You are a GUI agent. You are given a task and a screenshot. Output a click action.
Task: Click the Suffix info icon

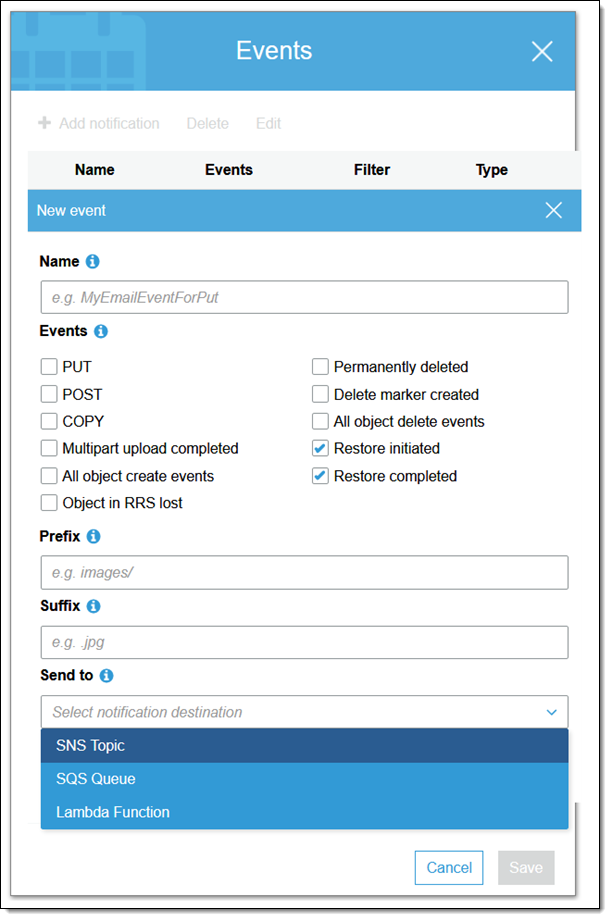(94, 606)
